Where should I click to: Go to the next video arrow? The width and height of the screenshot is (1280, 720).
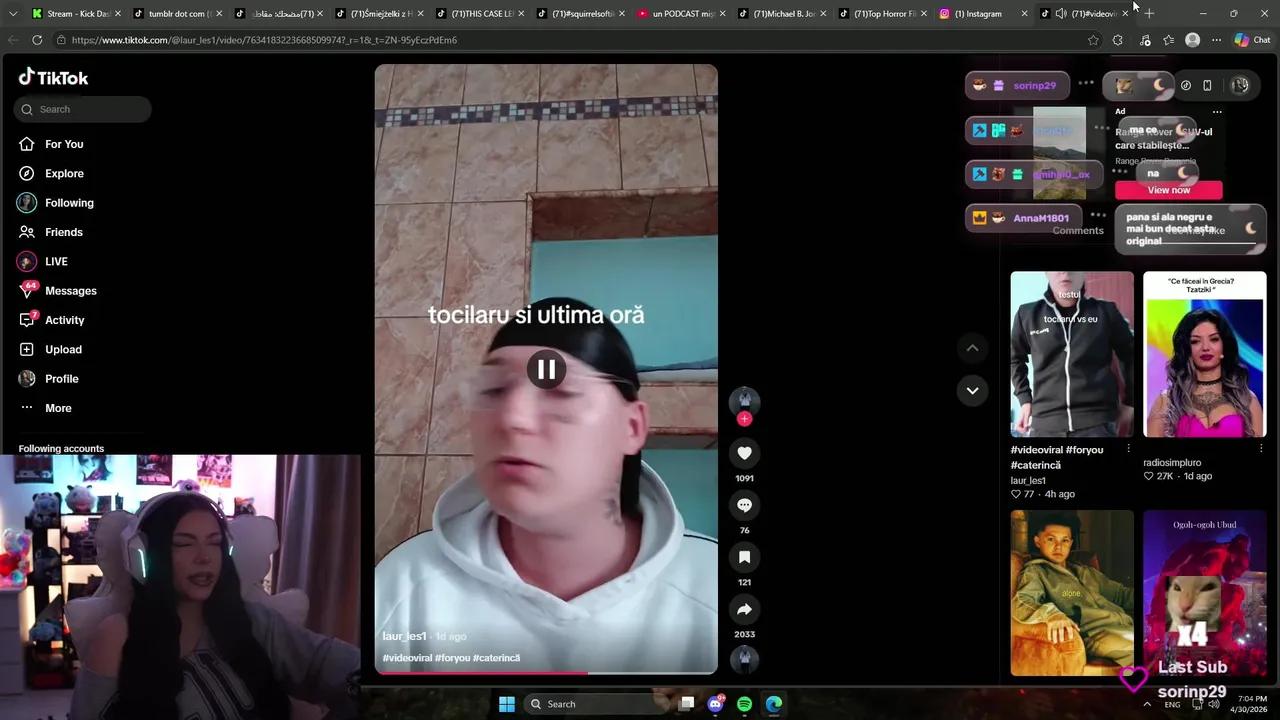pos(972,390)
